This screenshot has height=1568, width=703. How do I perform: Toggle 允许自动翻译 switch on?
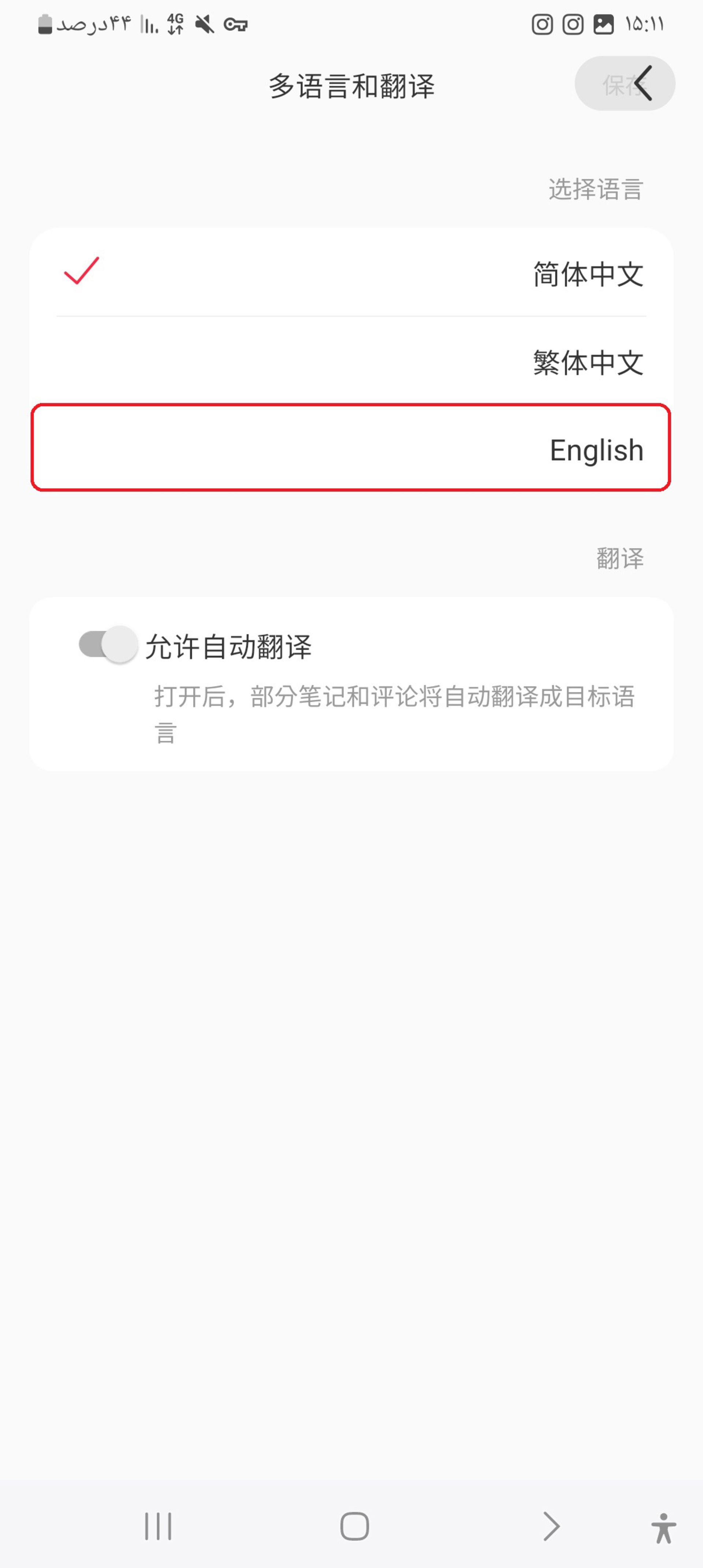point(107,644)
